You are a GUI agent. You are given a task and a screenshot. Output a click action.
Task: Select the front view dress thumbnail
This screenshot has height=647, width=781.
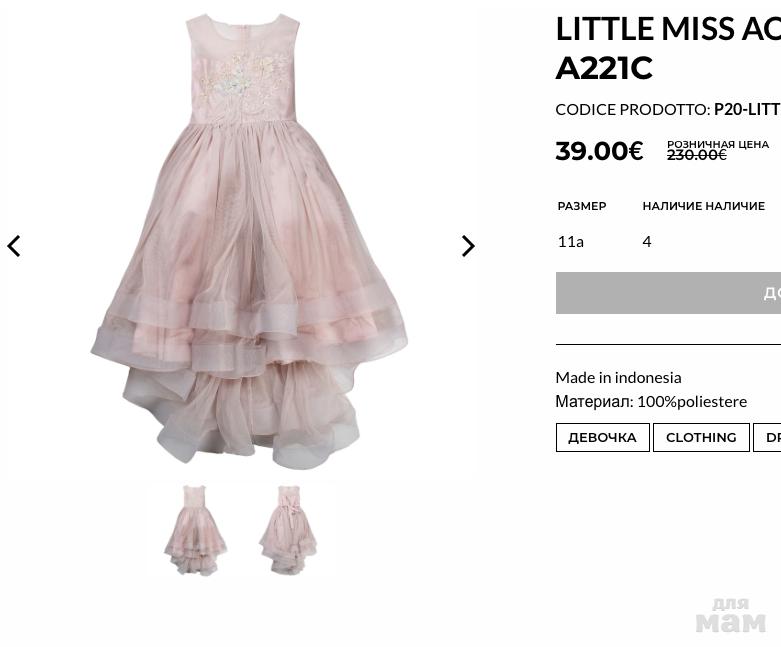[x=195, y=530]
